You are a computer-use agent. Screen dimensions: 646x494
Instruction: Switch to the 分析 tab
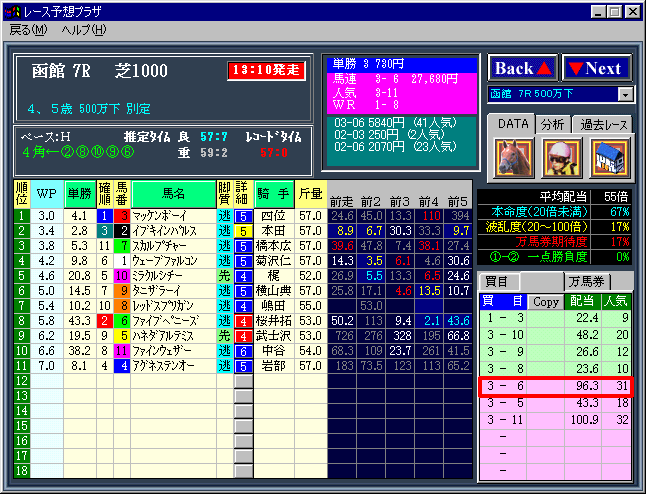tap(553, 124)
